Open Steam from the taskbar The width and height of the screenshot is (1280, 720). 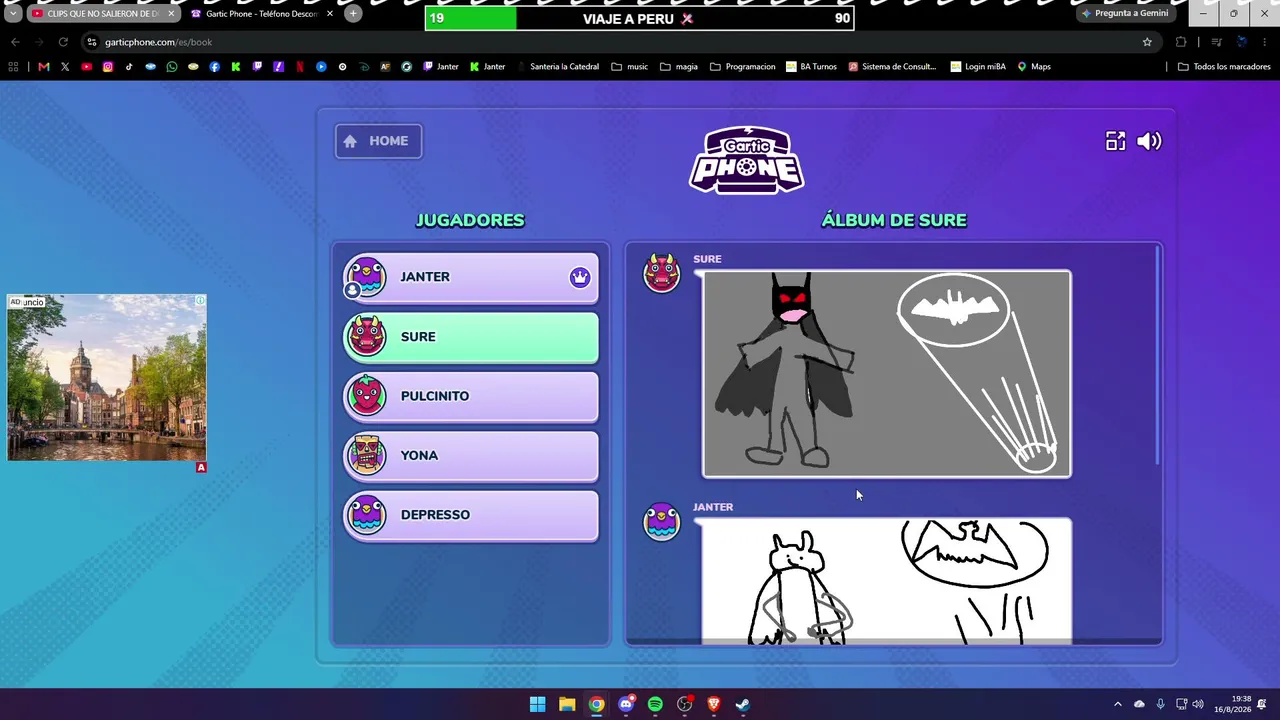(x=743, y=704)
